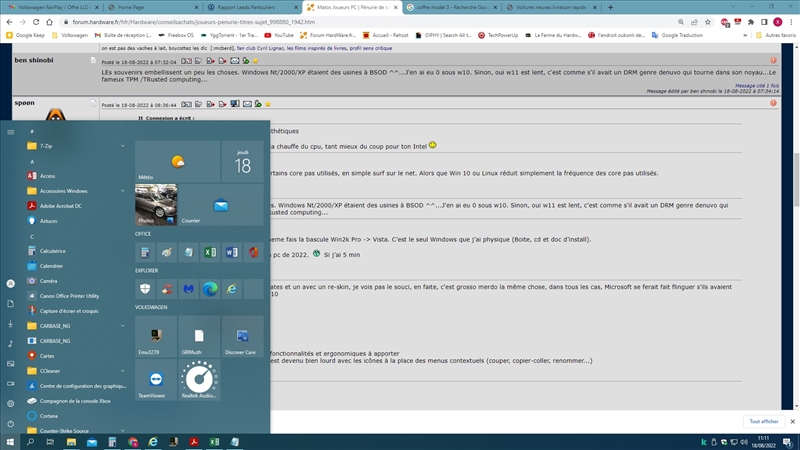Open the TechPowerUp bookmark

coord(497,35)
